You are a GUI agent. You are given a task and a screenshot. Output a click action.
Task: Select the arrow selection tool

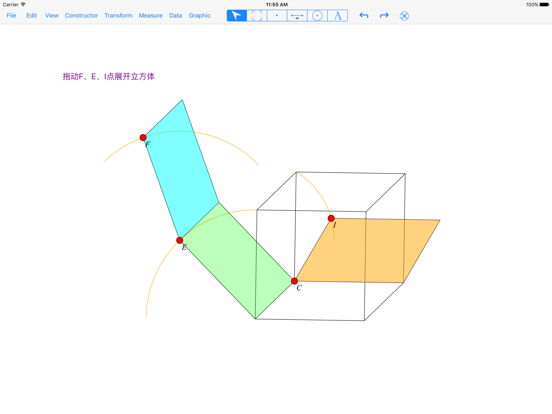point(237,15)
